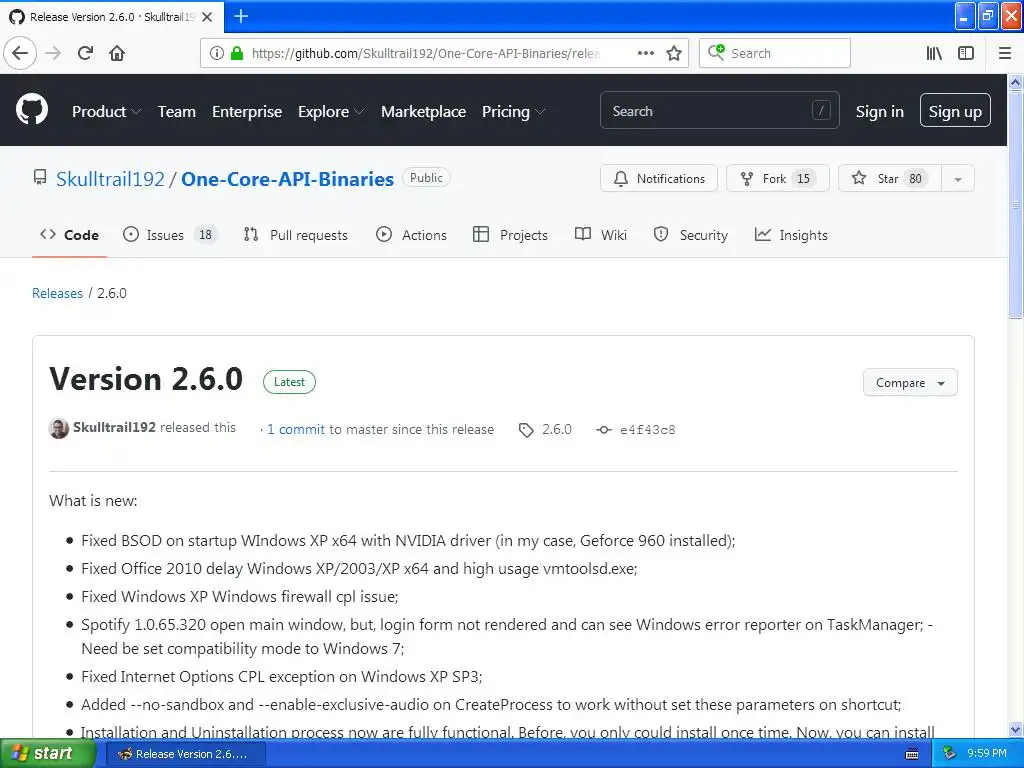Open the Security tab
The width and height of the screenshot is (1024, 768).
(690, 235)
